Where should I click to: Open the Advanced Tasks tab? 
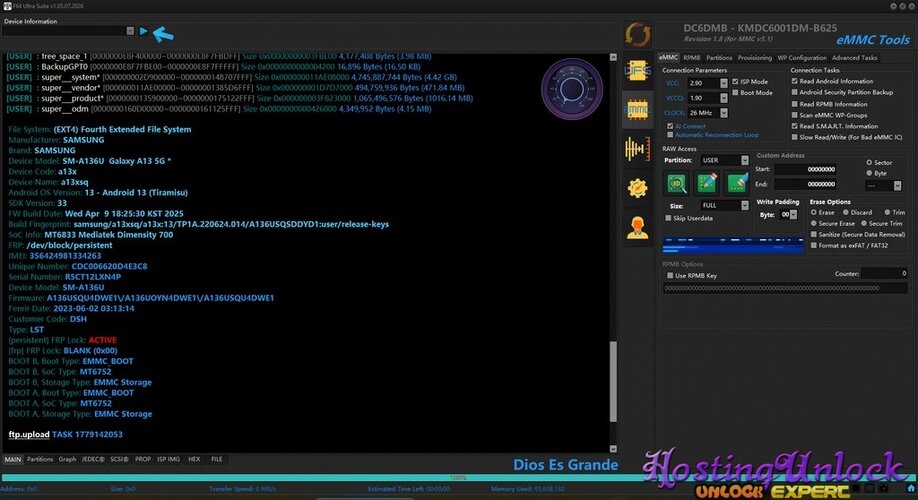tap(854, 58)
